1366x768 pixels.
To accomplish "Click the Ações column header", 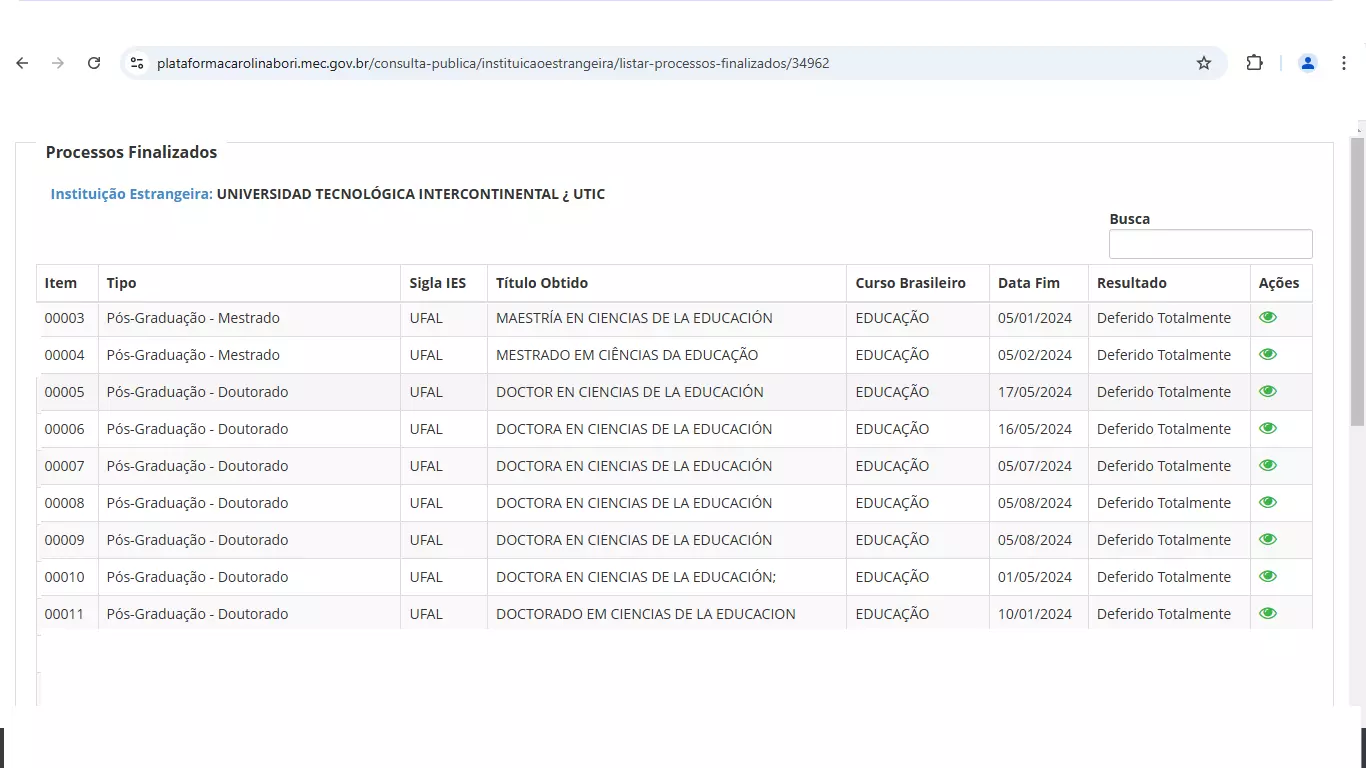I will tap(1279, 283).
